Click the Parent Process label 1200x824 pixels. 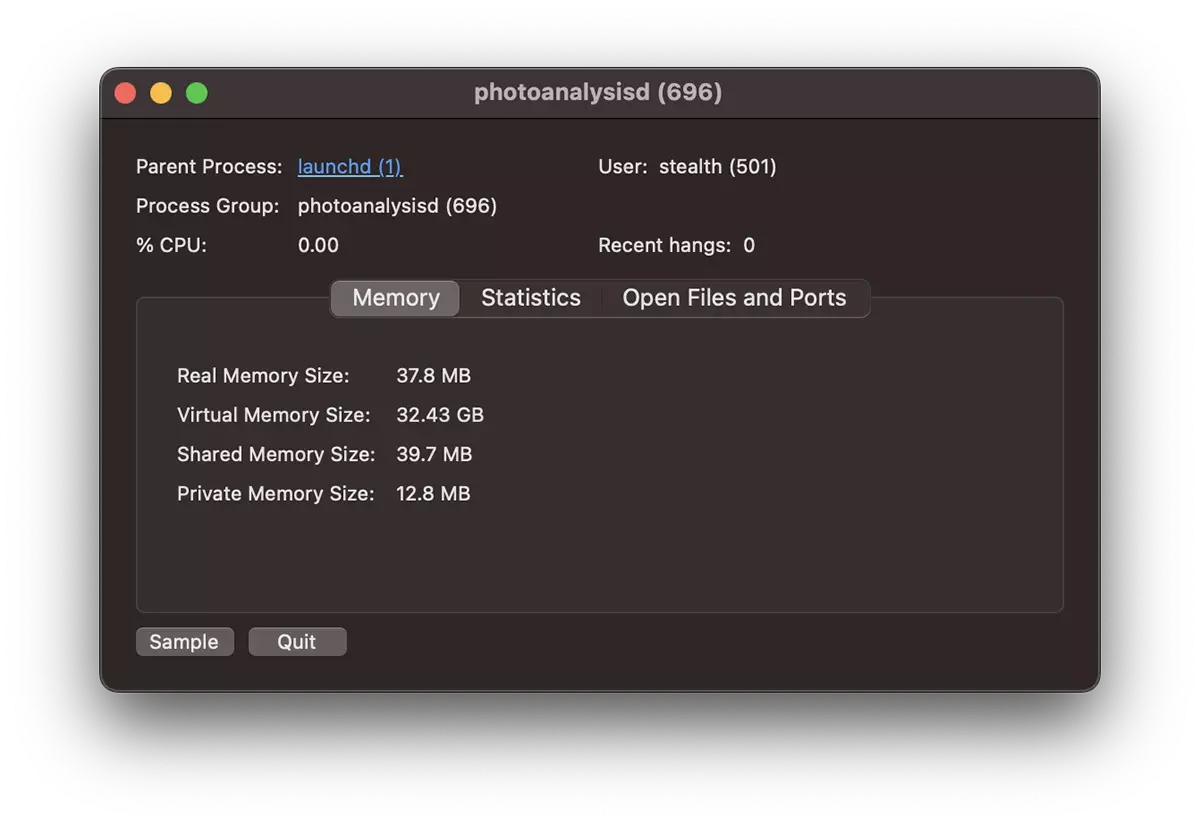point(209,167)
